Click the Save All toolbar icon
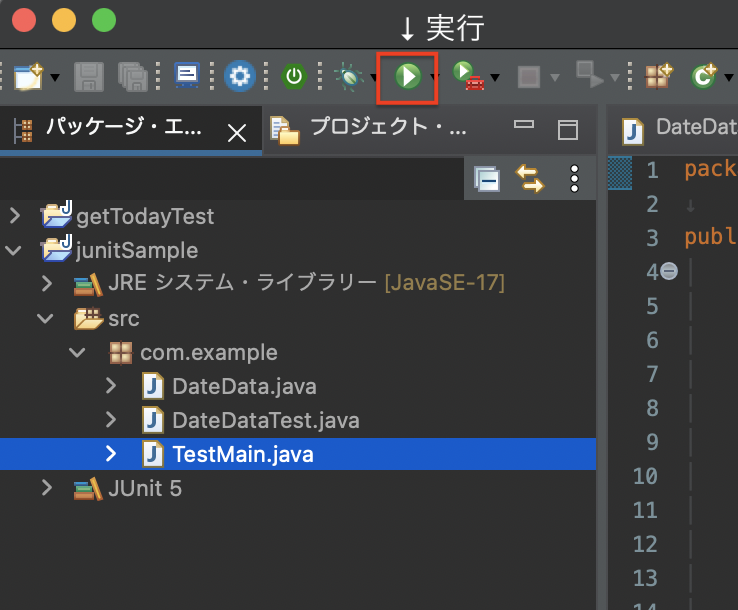 tap(133, 76)
